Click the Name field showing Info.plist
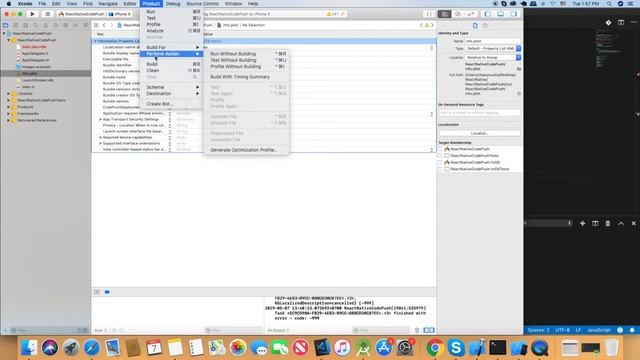 493,41
